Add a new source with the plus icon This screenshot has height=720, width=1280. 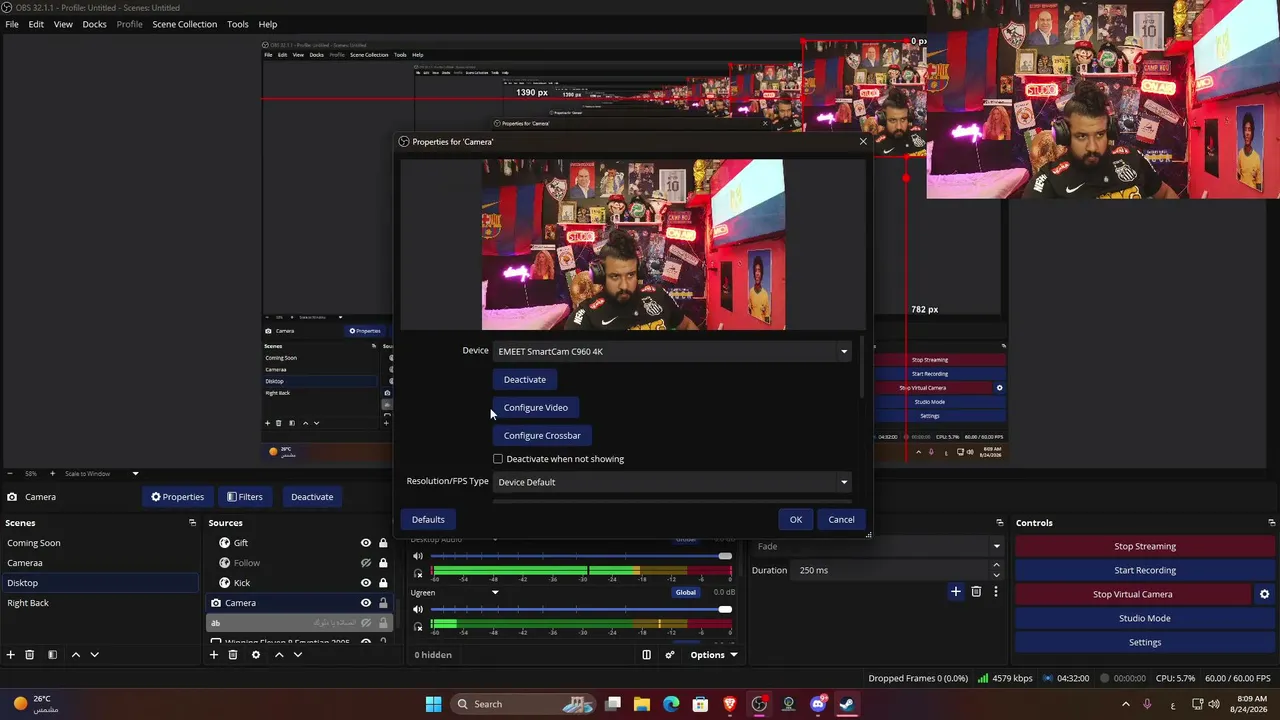coord(213,655)
